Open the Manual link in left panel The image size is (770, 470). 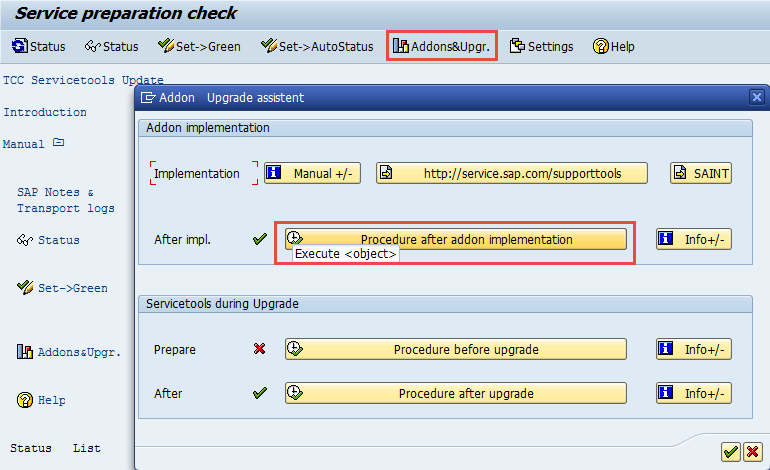tap(24, 144)
